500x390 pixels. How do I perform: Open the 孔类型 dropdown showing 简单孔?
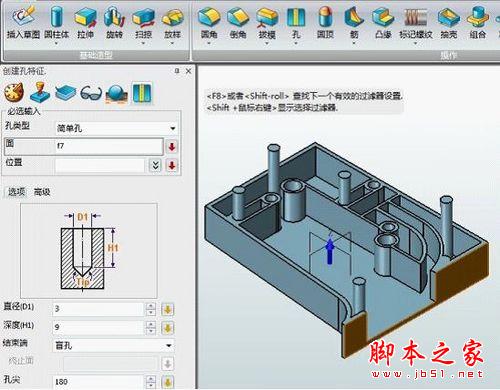[x=116, y=128]
